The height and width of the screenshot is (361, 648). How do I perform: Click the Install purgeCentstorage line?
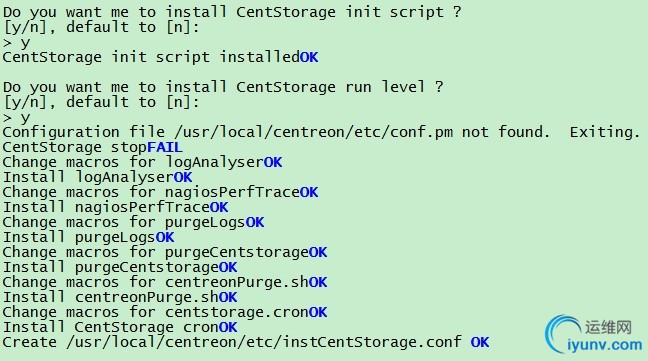click(x=120, y=267)
